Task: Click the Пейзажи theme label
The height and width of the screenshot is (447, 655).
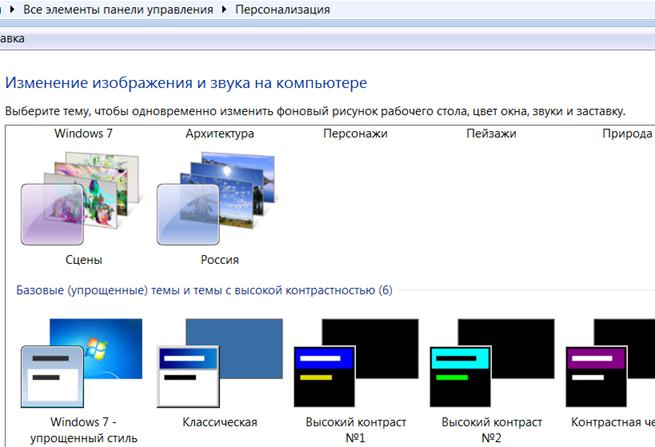Action: click(491, 133)
